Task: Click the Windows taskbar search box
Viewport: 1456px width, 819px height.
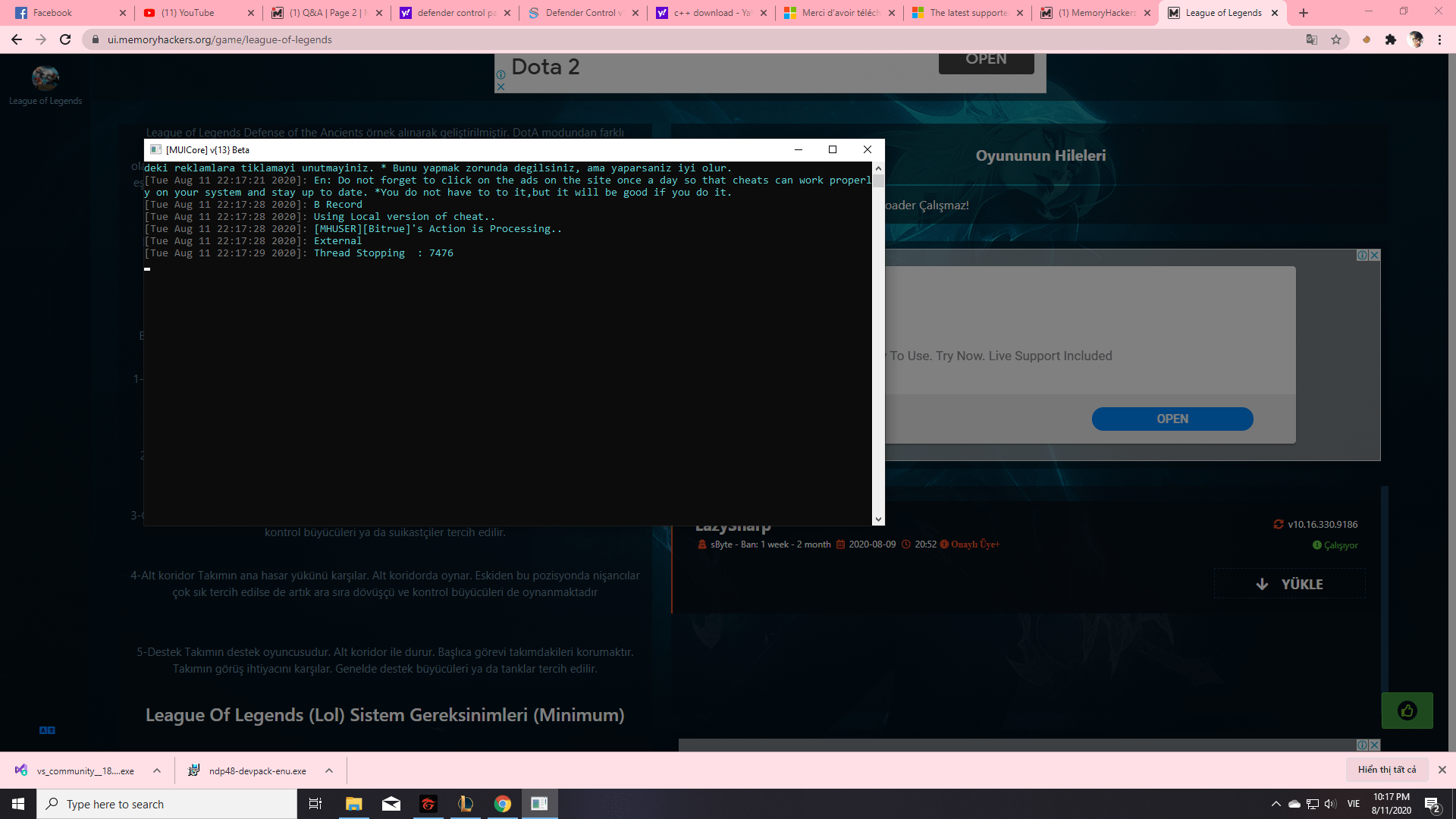Action: [x=167, y=804]
